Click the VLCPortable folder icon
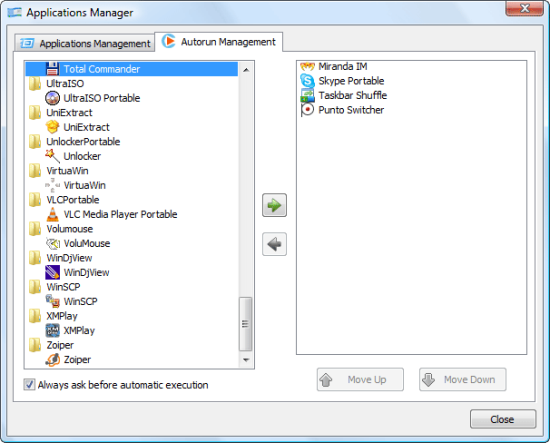The image size is (550, 443). (35, 200)
